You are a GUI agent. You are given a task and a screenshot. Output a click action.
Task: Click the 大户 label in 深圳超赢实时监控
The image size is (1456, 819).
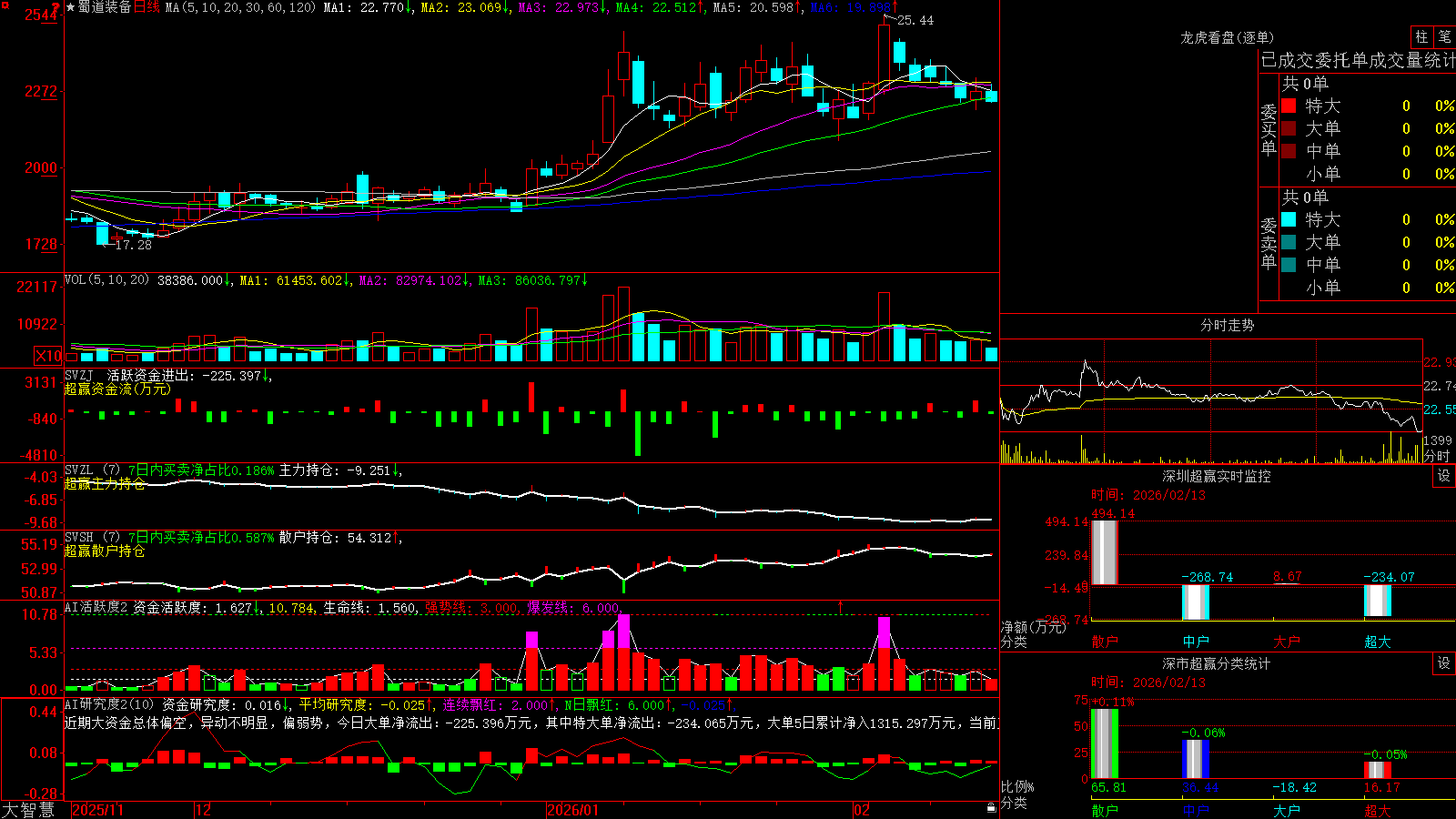1286,642
